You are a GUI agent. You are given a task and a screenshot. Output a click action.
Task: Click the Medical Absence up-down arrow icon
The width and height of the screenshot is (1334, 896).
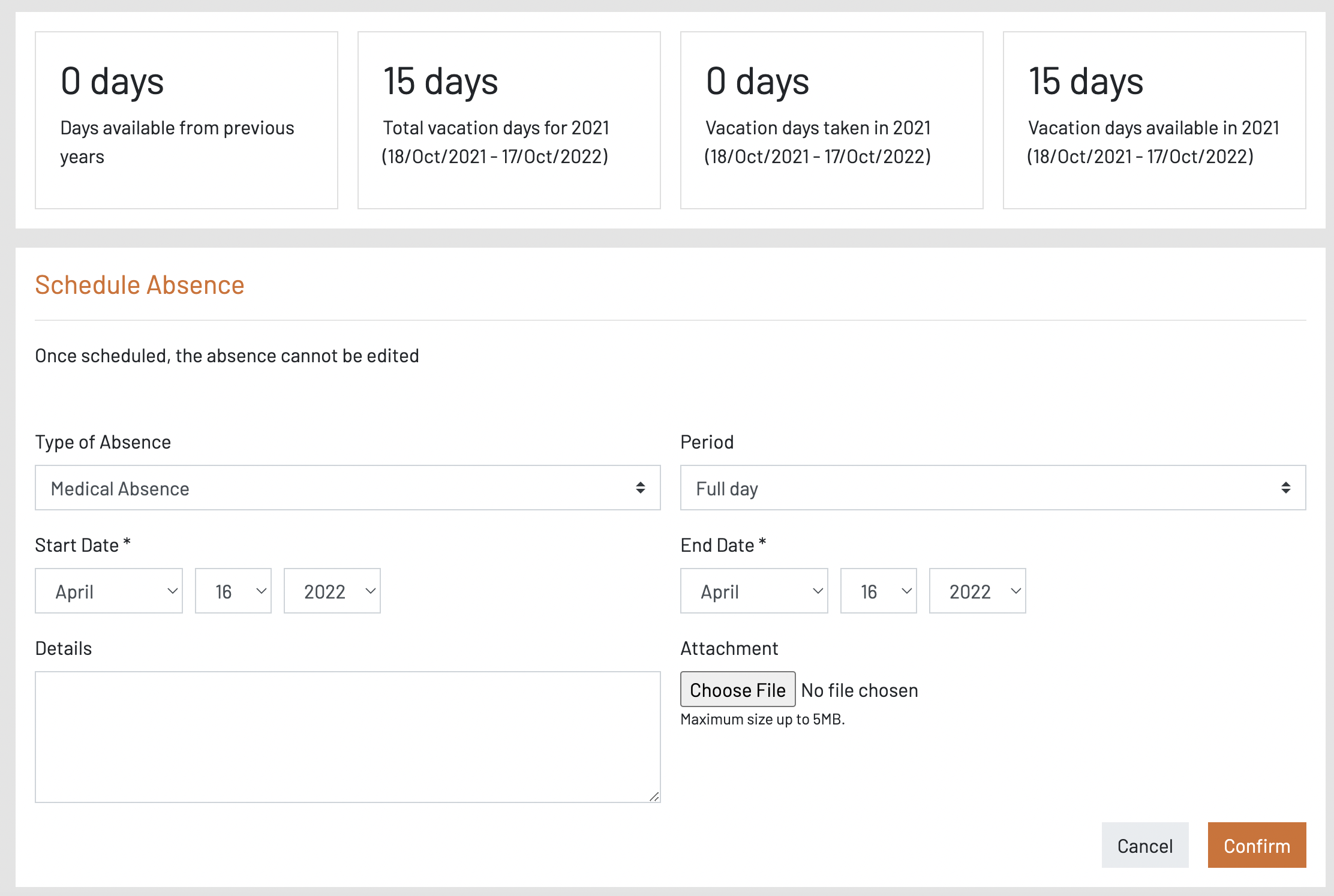pyautogui.click(x=641, y=488)
